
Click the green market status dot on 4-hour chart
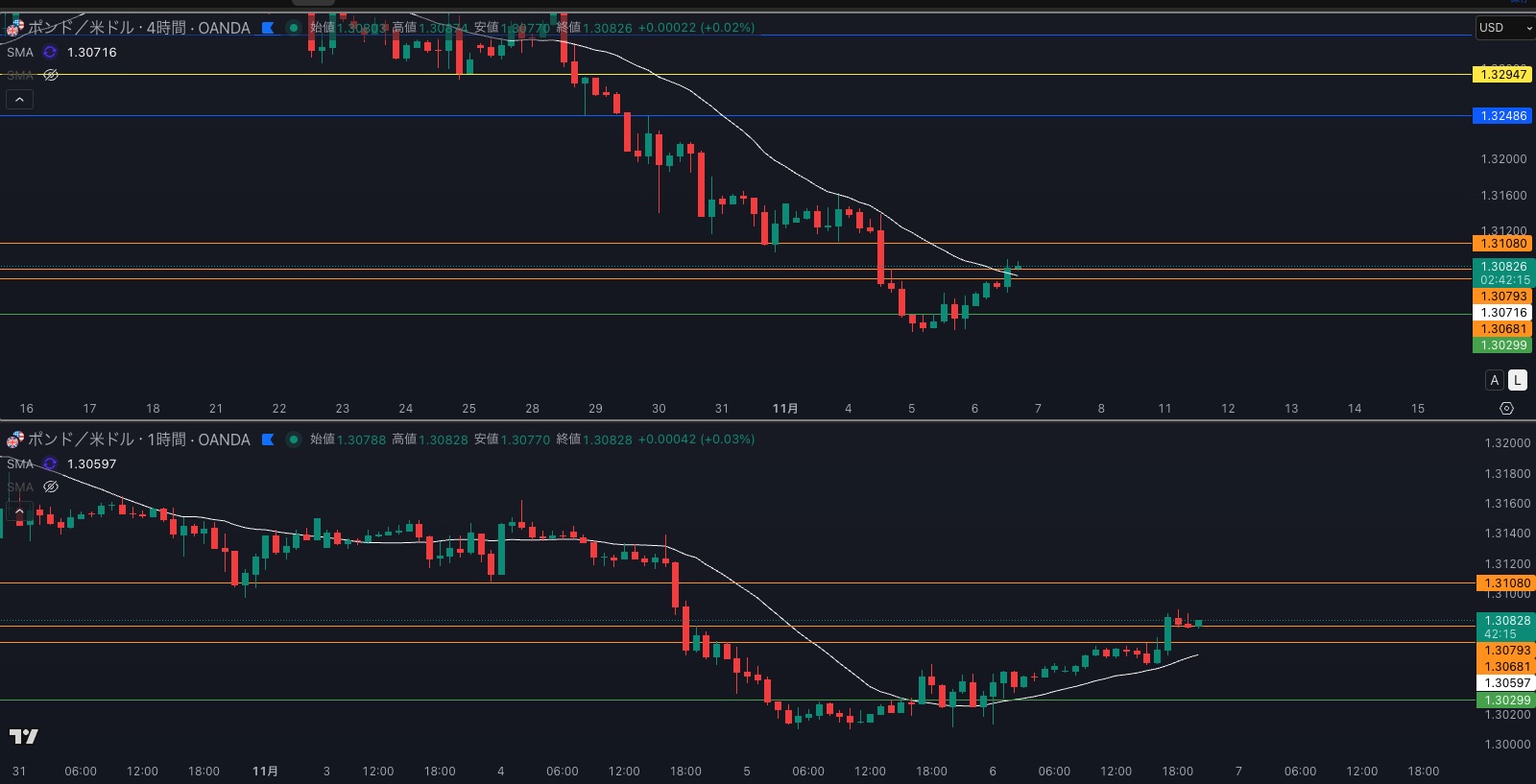[294, 28]
